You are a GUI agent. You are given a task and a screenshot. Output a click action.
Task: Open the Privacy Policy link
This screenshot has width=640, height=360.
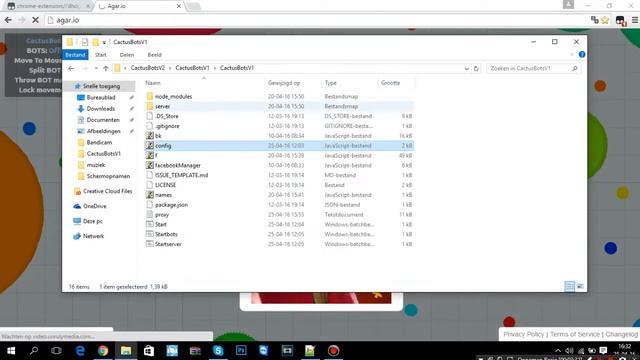tap(523, 334)
